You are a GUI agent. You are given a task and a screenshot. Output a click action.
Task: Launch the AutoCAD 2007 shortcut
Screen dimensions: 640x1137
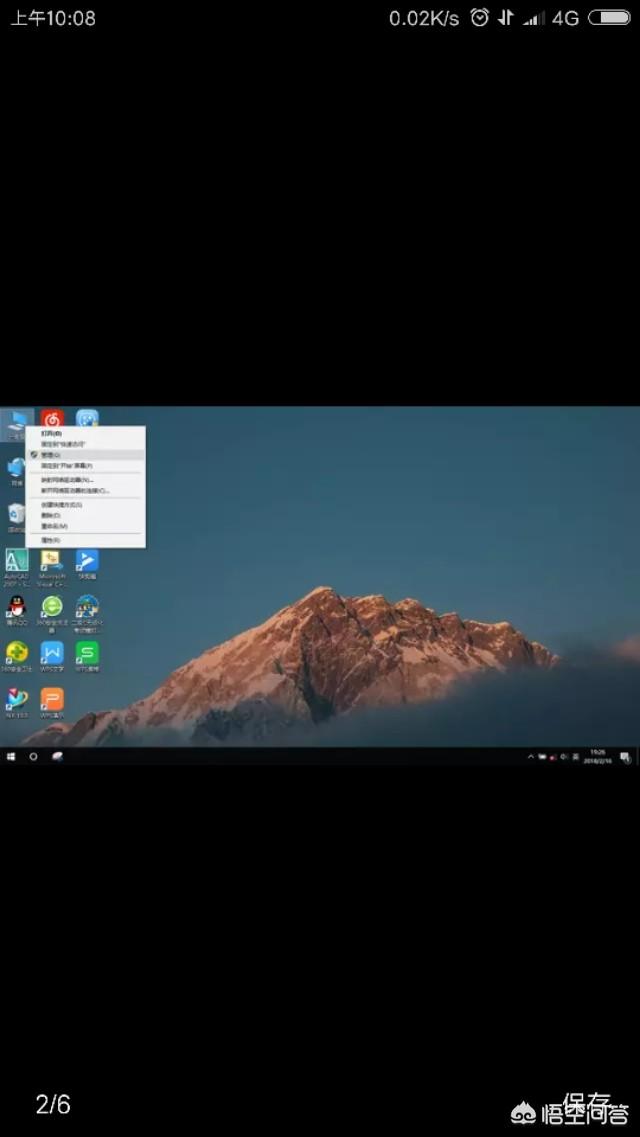(16, 566)
